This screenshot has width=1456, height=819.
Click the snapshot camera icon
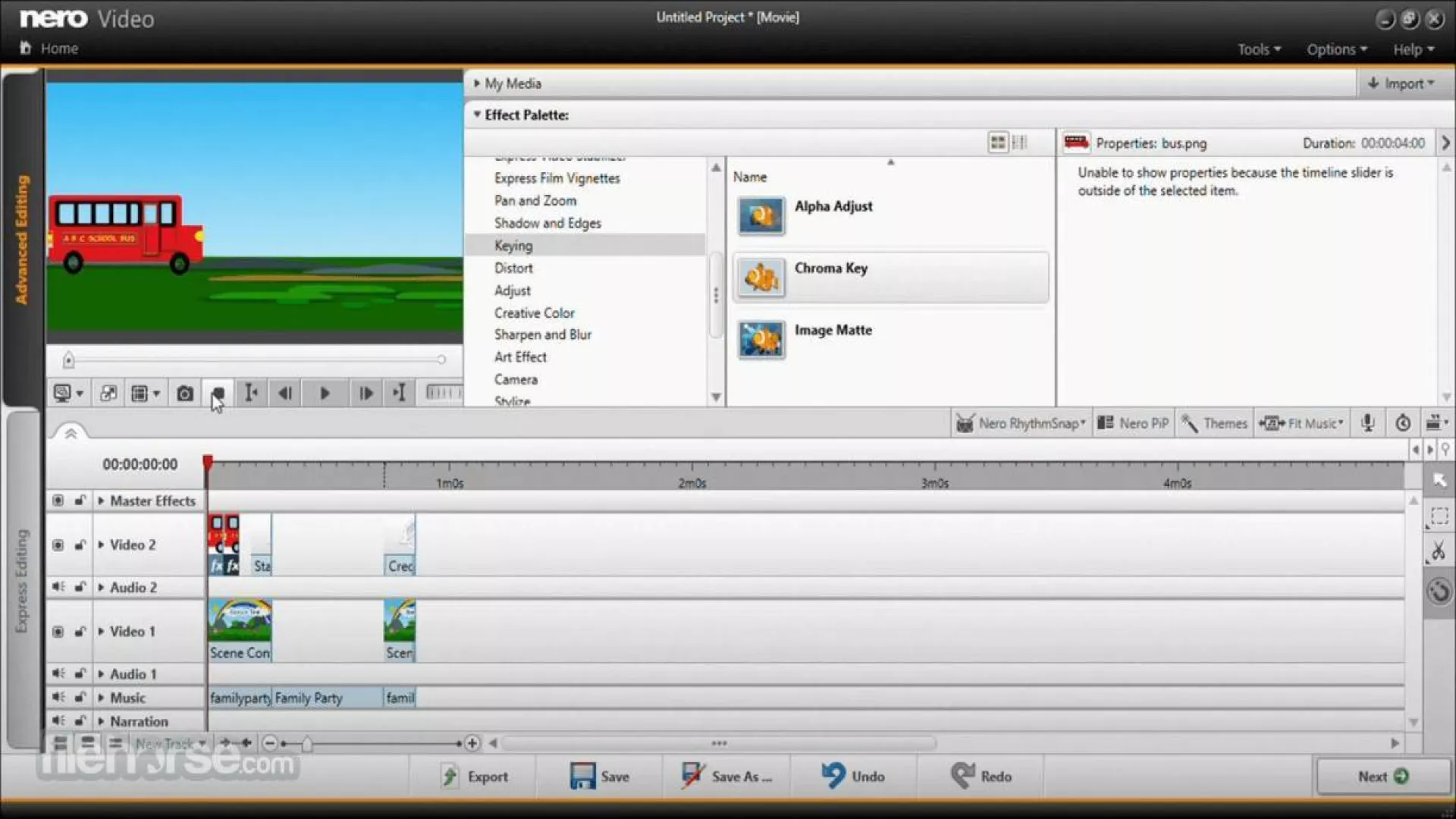[x=184, y=394]
